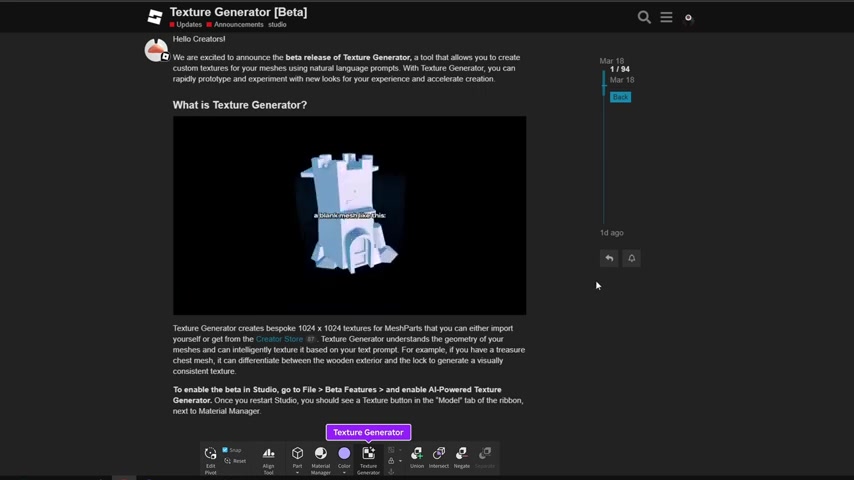Select the Align Tool icon

(x=269, y=453)
